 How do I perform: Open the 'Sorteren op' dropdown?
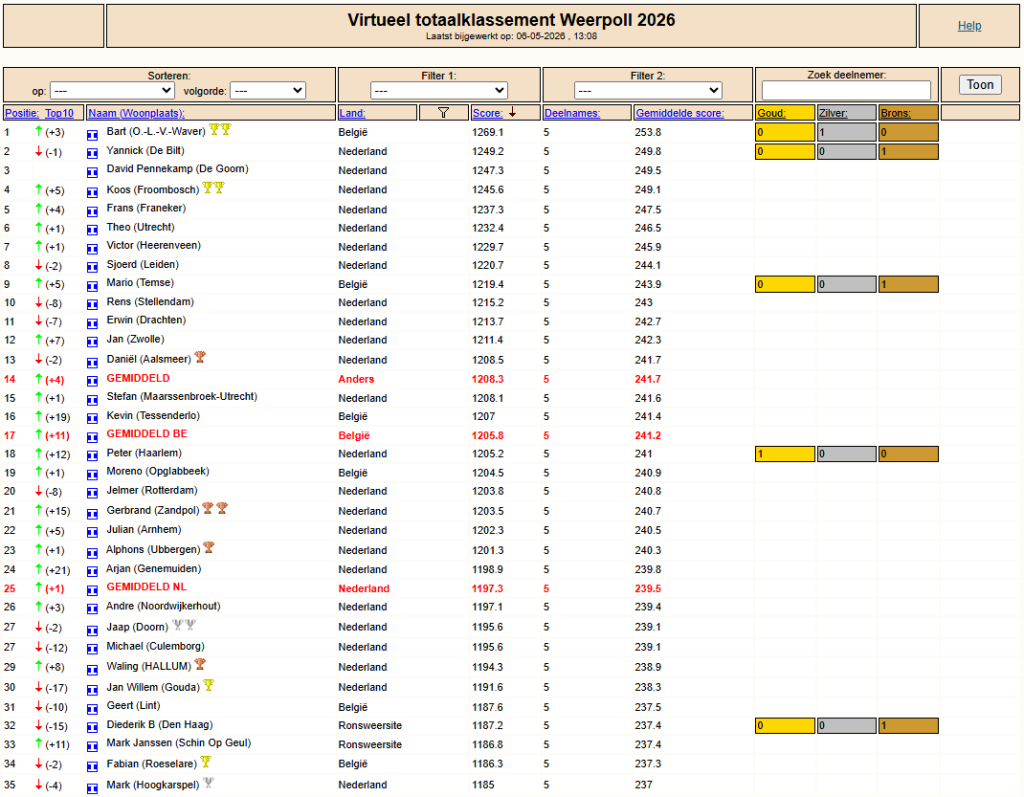tap(112, 90)
